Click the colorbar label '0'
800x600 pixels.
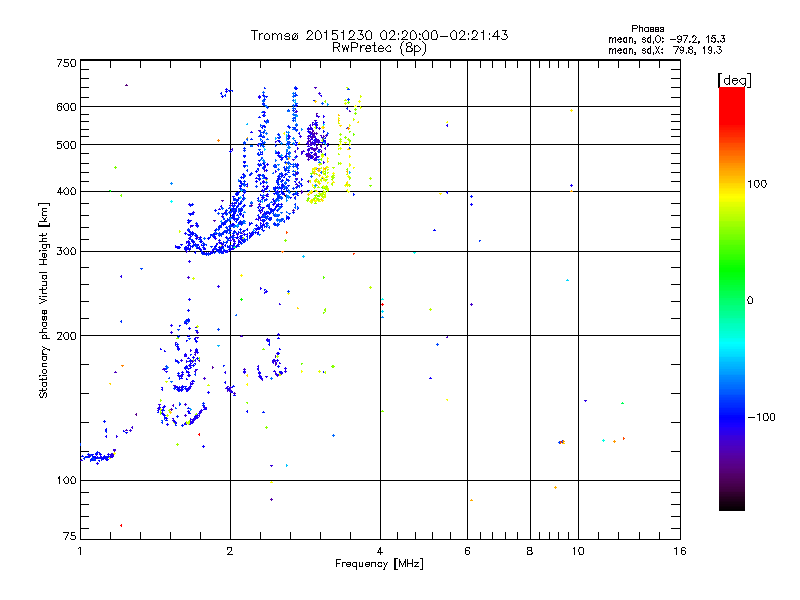pyautogui.click(x=750, y=301)
